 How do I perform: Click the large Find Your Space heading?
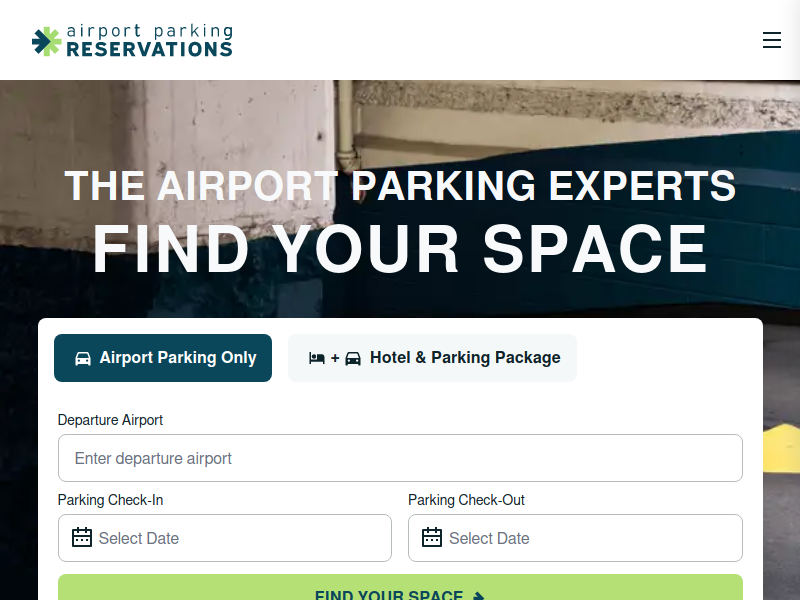point(400,249)
